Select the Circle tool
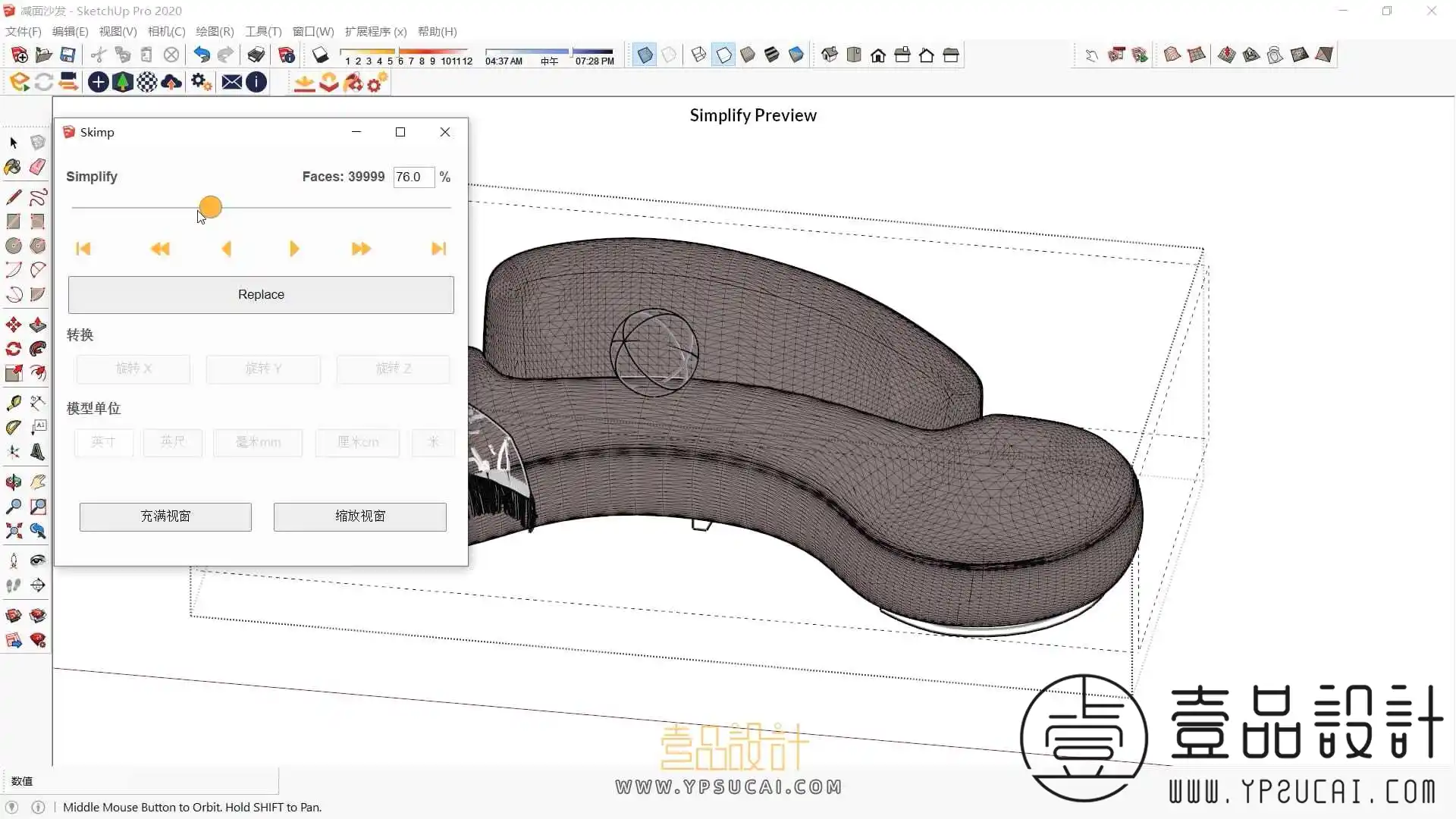Screen dimensions: 1456x819 (x=13, y=246)
